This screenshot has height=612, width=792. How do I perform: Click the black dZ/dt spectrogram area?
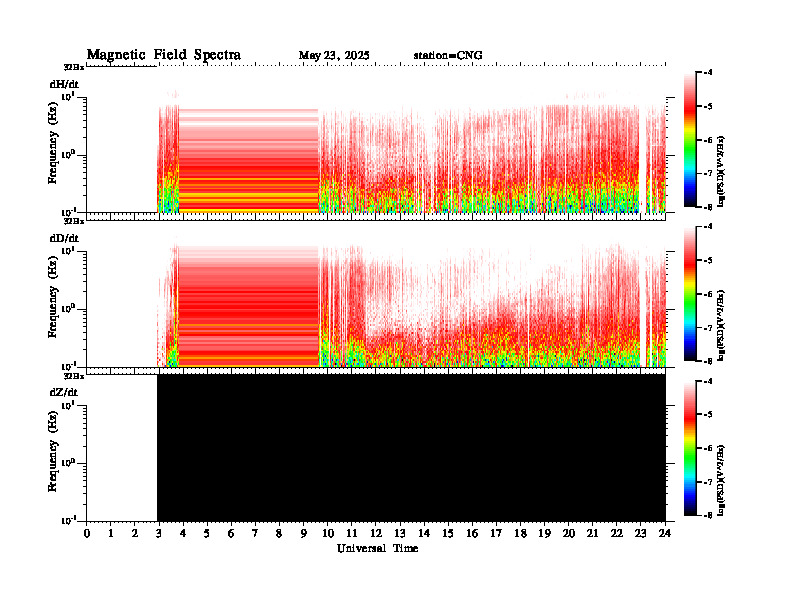click(411, 447)
